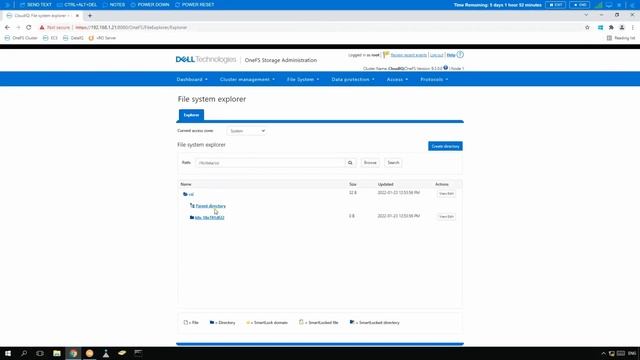The image size is (640, 360).
Task: Open the Access menu
Action: click(x=397, y=79)
